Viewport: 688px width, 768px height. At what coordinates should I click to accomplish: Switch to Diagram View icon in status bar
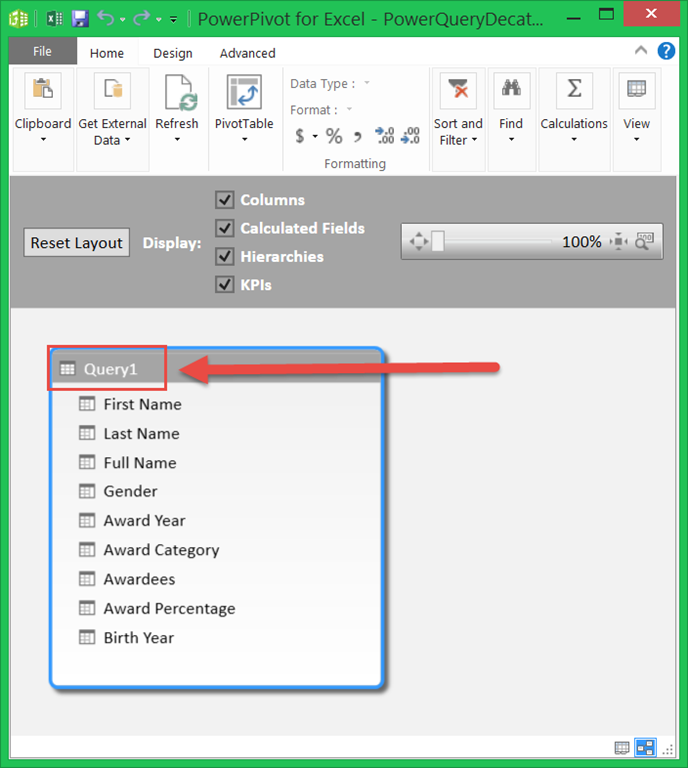pos(645,748)
